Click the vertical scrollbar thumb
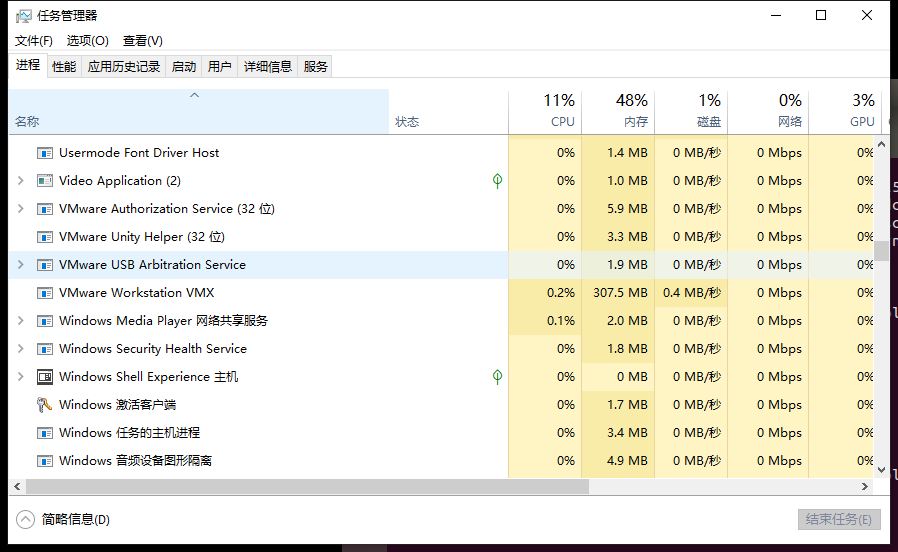The image size is (898, 552). [881, 251]
